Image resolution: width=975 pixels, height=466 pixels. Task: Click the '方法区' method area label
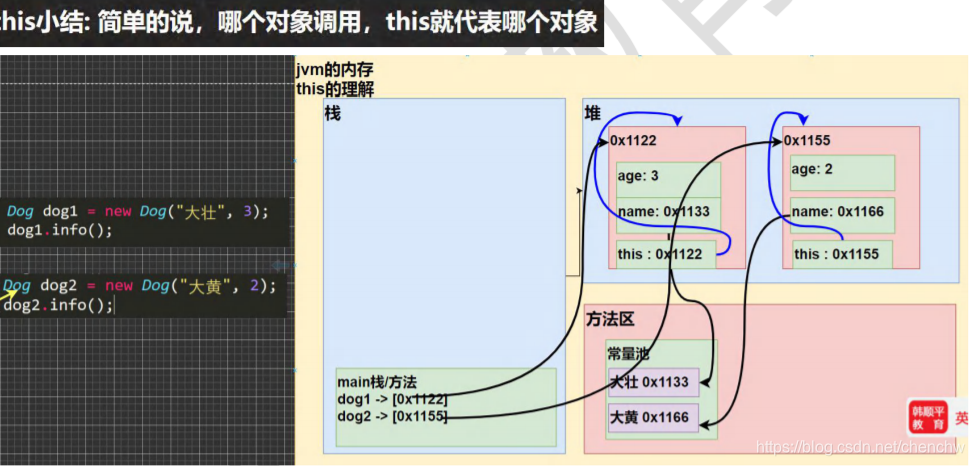pos(610,320)
